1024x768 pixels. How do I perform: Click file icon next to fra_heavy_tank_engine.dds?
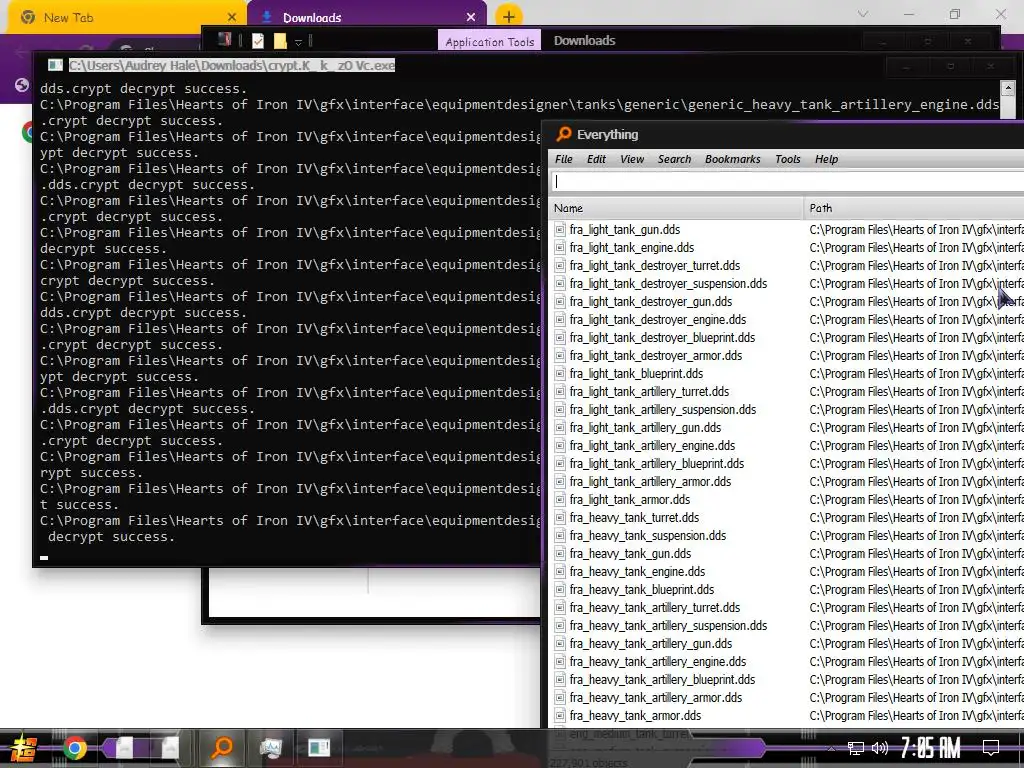[560, 572]
